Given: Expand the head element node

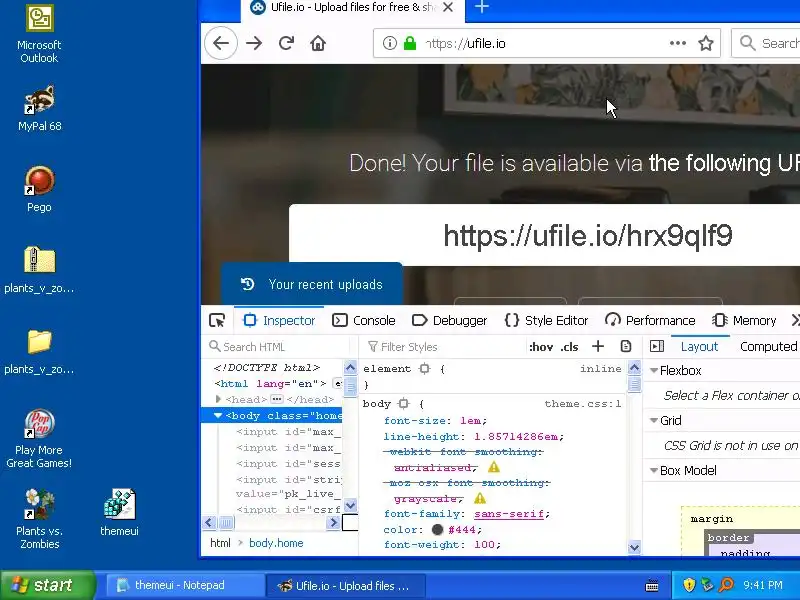Looking at the screenshot, I should pyautogui.click(x=218, y=399).
